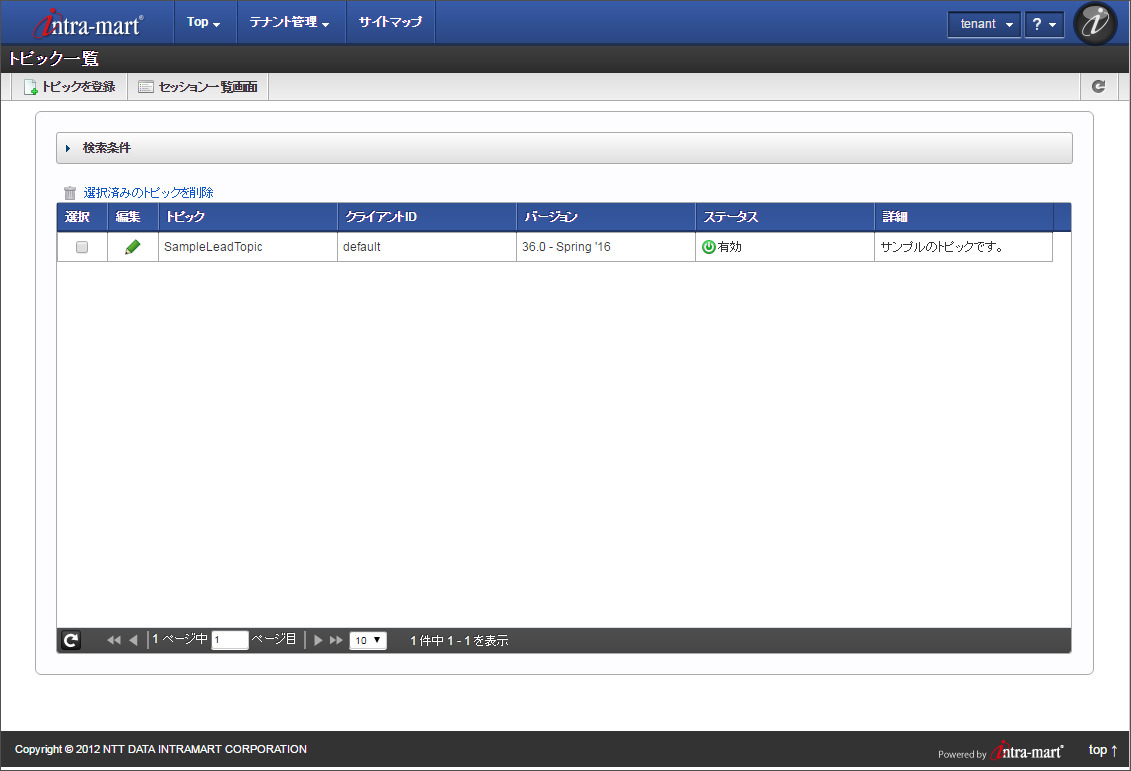Click the green 有効 status icon
1131x771 pixels.
[708, 246]
